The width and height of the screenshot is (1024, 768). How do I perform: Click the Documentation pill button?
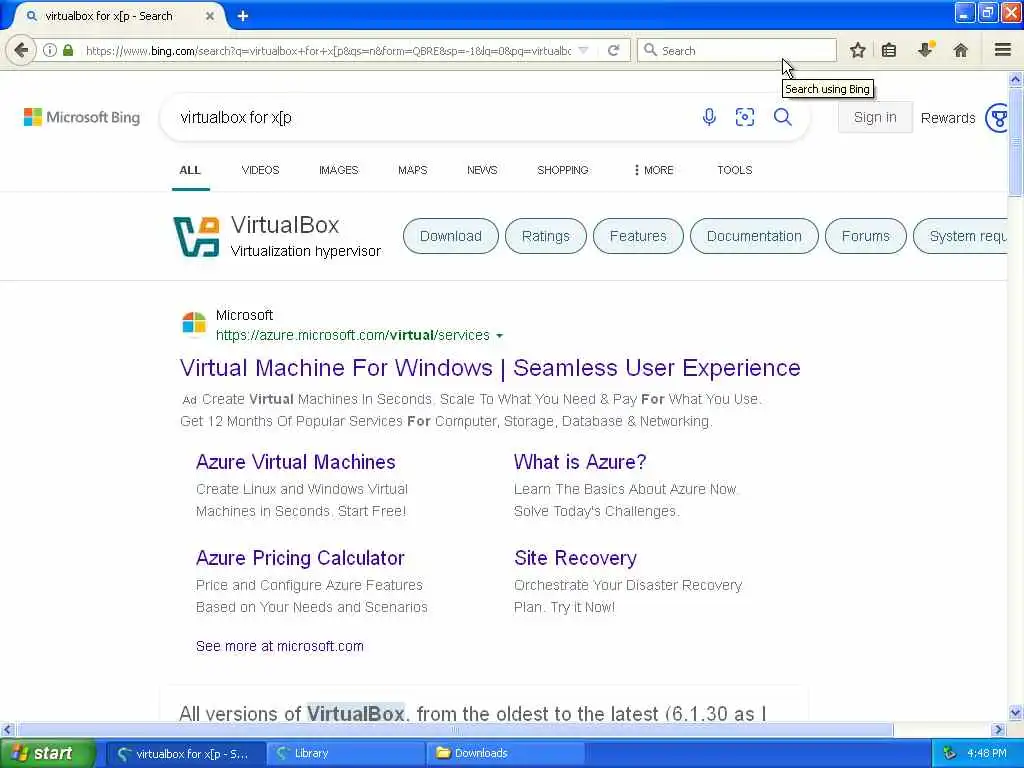pyautogui.click(x=754, y=236)
